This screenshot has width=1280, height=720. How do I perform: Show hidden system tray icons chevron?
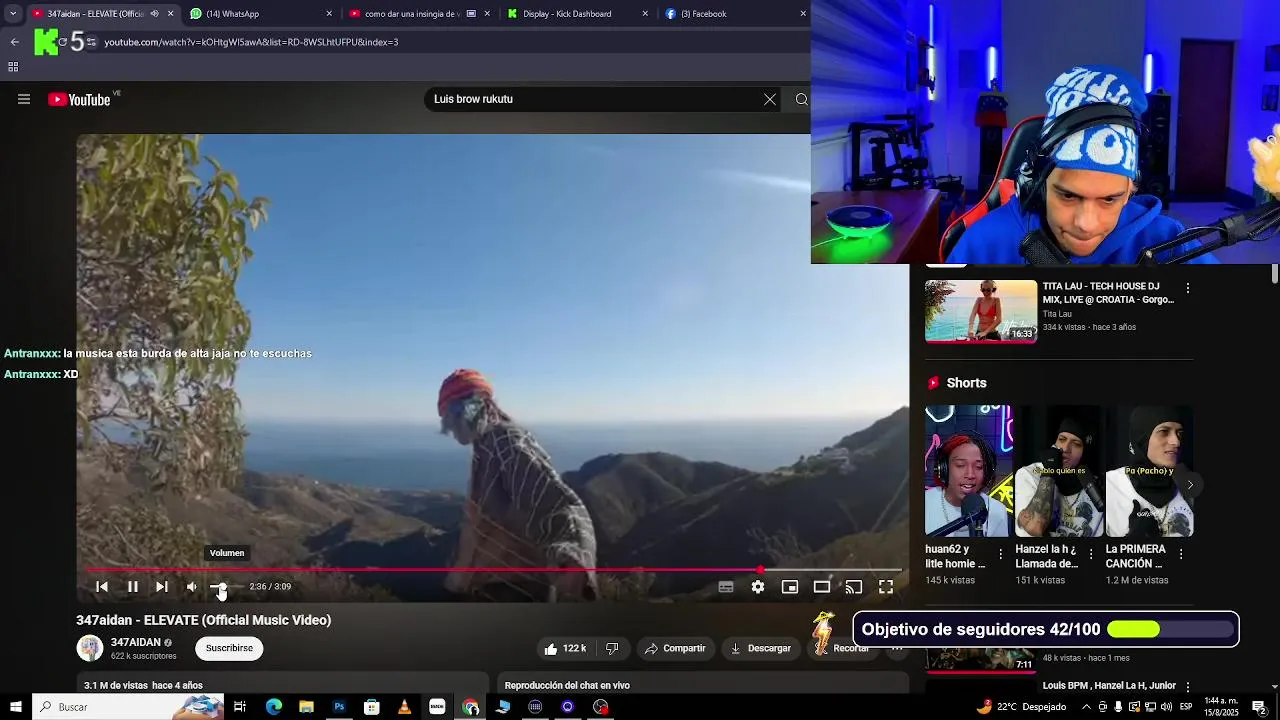1087,707
